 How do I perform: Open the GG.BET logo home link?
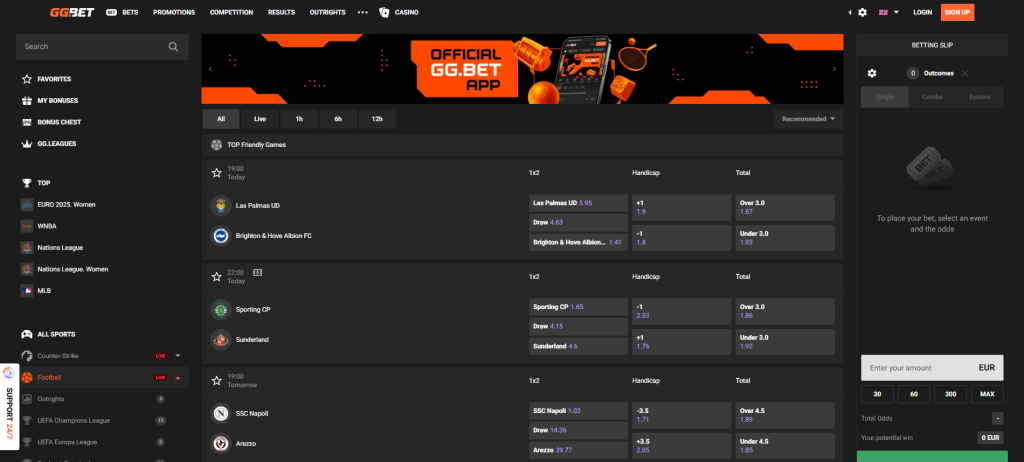[x=72, y=12]
